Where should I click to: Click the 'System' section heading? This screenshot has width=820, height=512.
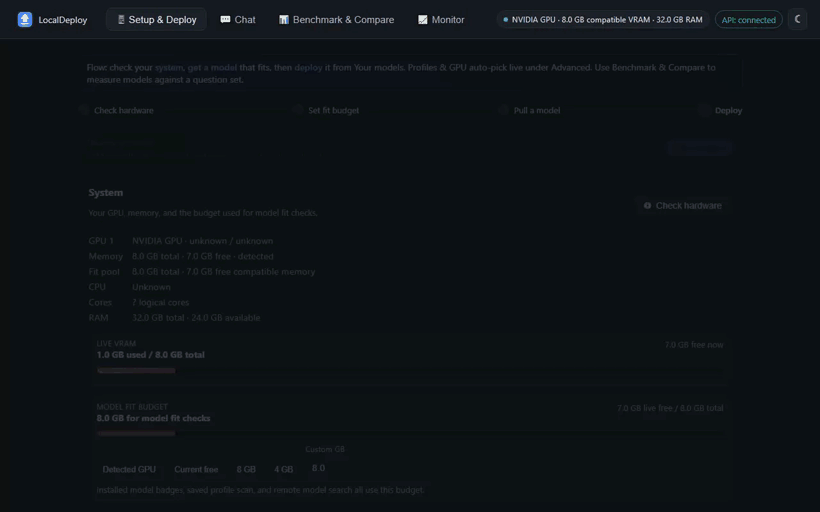[x=106, y=192]
